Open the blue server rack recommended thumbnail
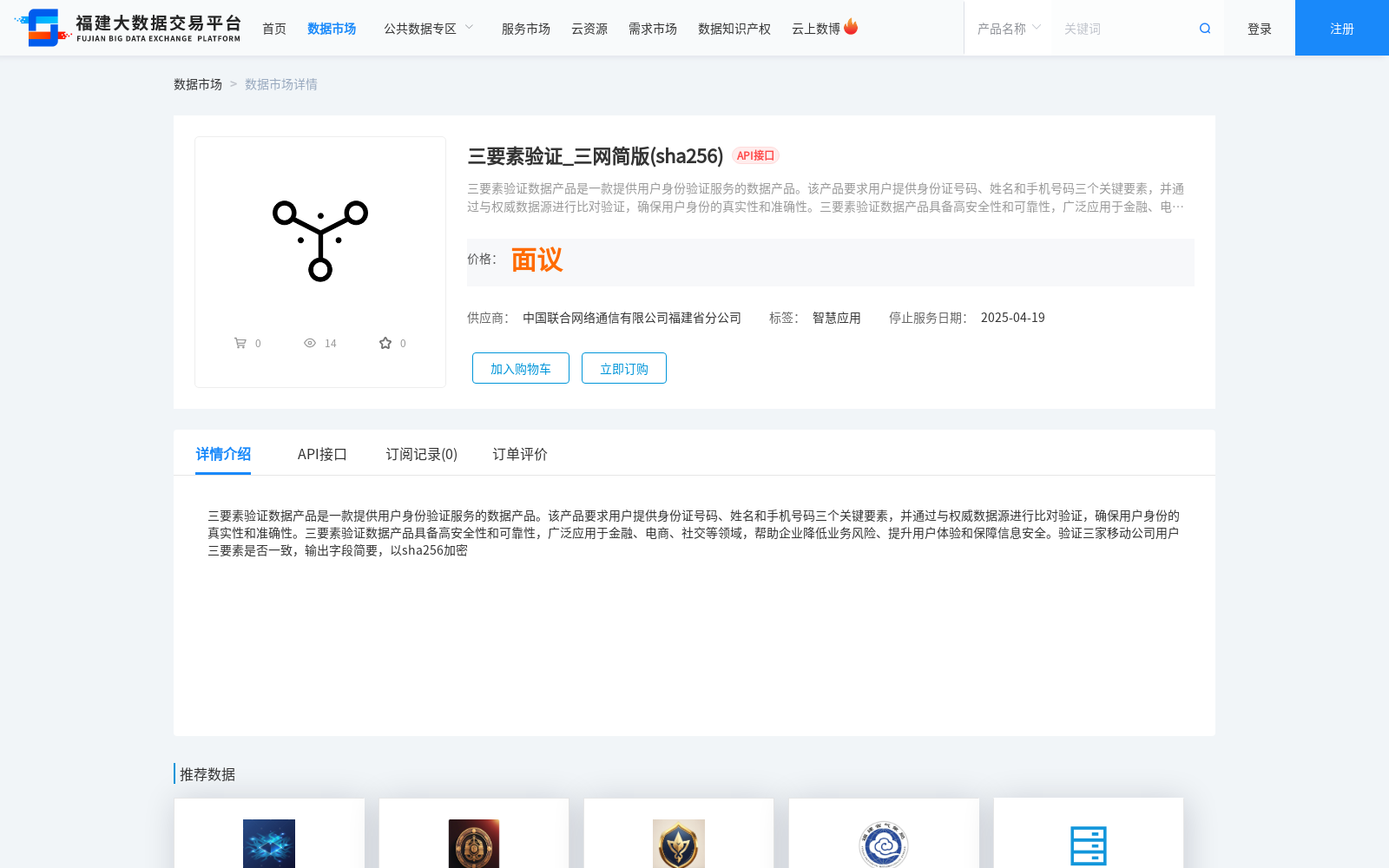 [x=1089, y=845]
